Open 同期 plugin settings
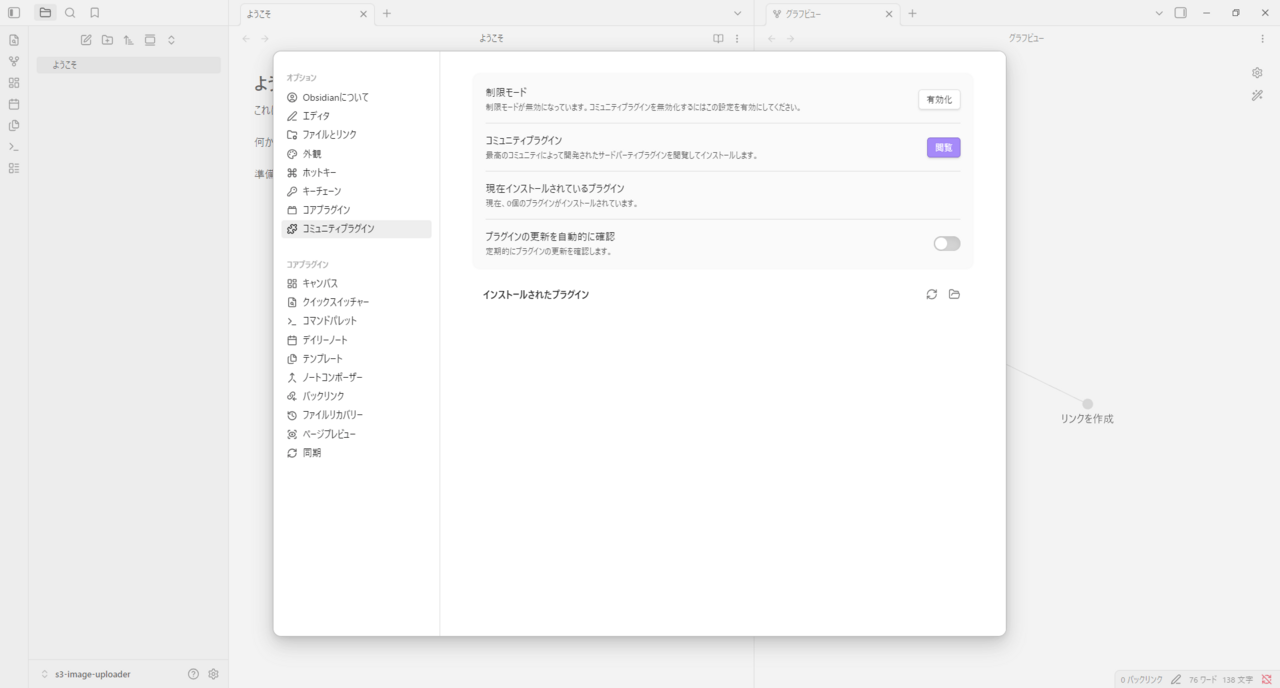This screenshot has width=1280, height=688. [x=356, y=453]
